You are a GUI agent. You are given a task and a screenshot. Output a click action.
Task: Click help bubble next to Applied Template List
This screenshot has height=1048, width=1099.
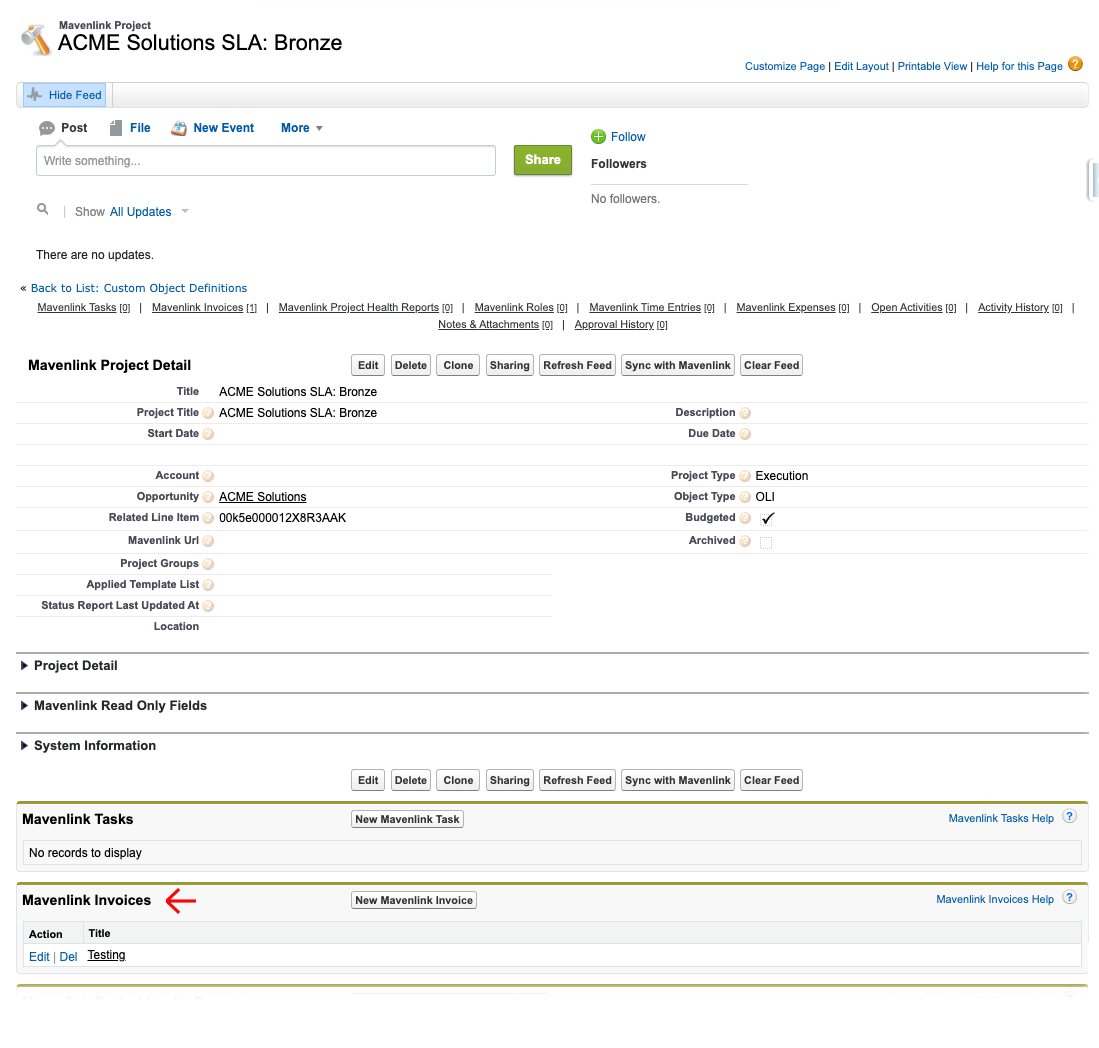point(208,585)
